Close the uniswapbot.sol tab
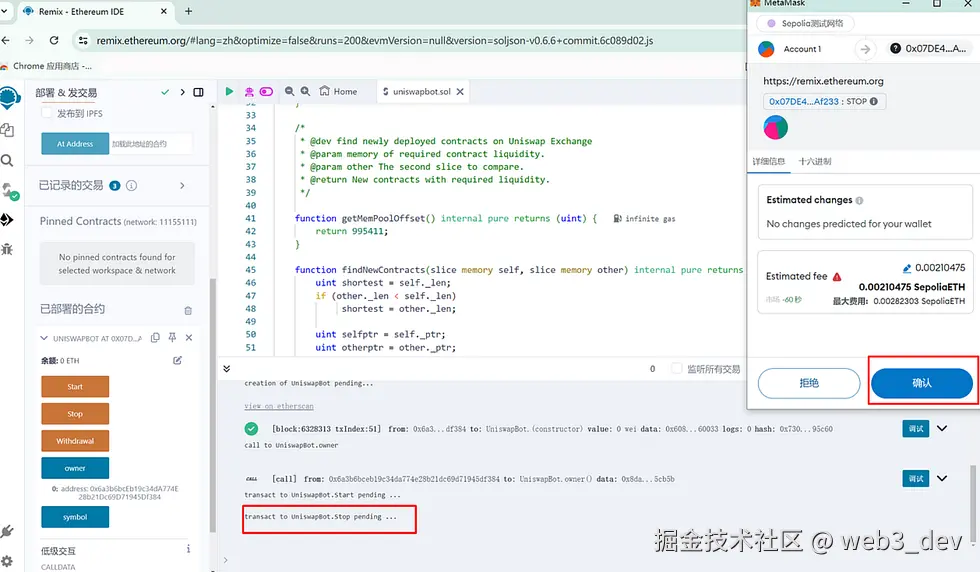Image resolution: width=980 pixels, height=572 pixels. tap(460, 91)
